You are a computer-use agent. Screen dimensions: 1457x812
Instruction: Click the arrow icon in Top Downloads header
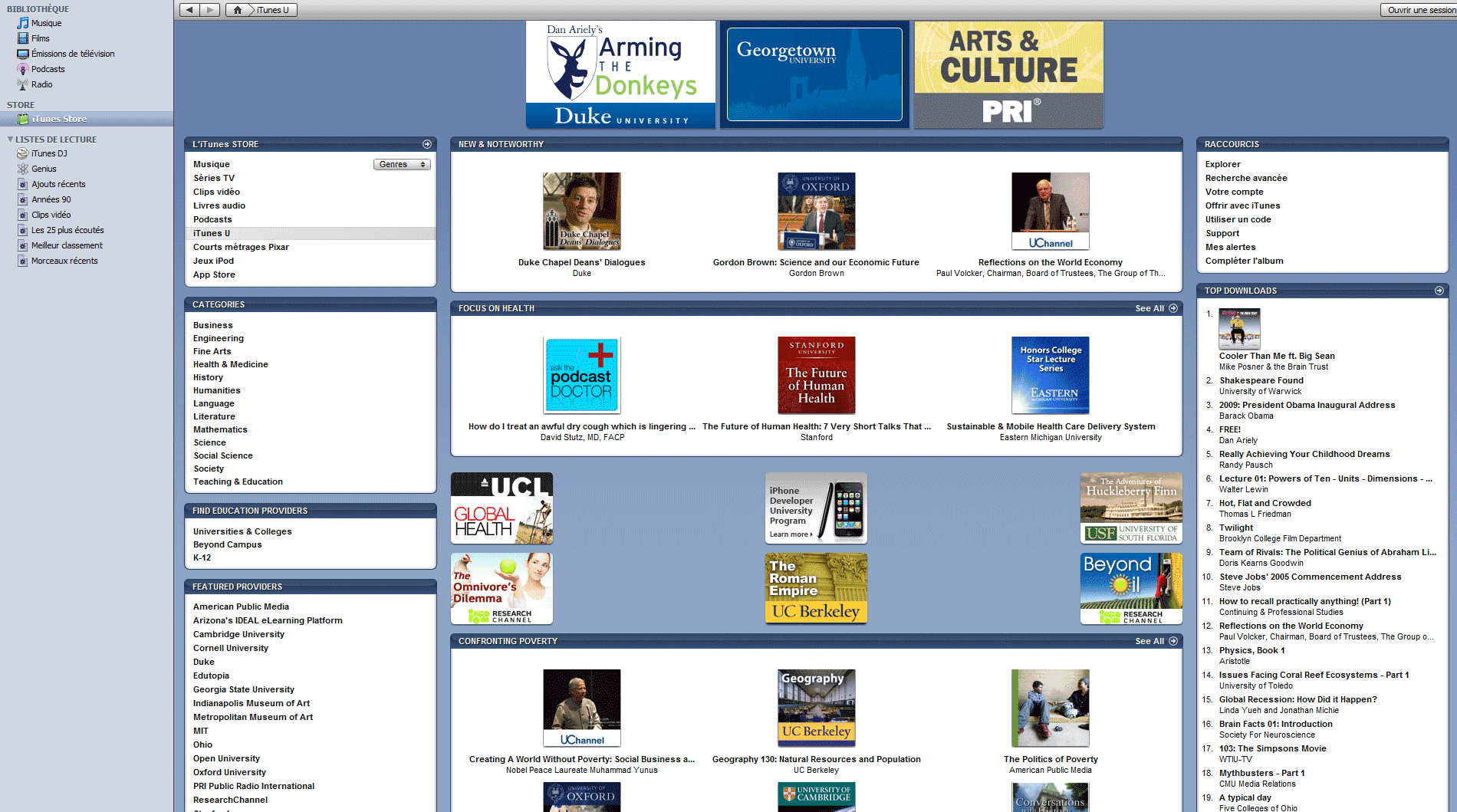[1439, 291]
